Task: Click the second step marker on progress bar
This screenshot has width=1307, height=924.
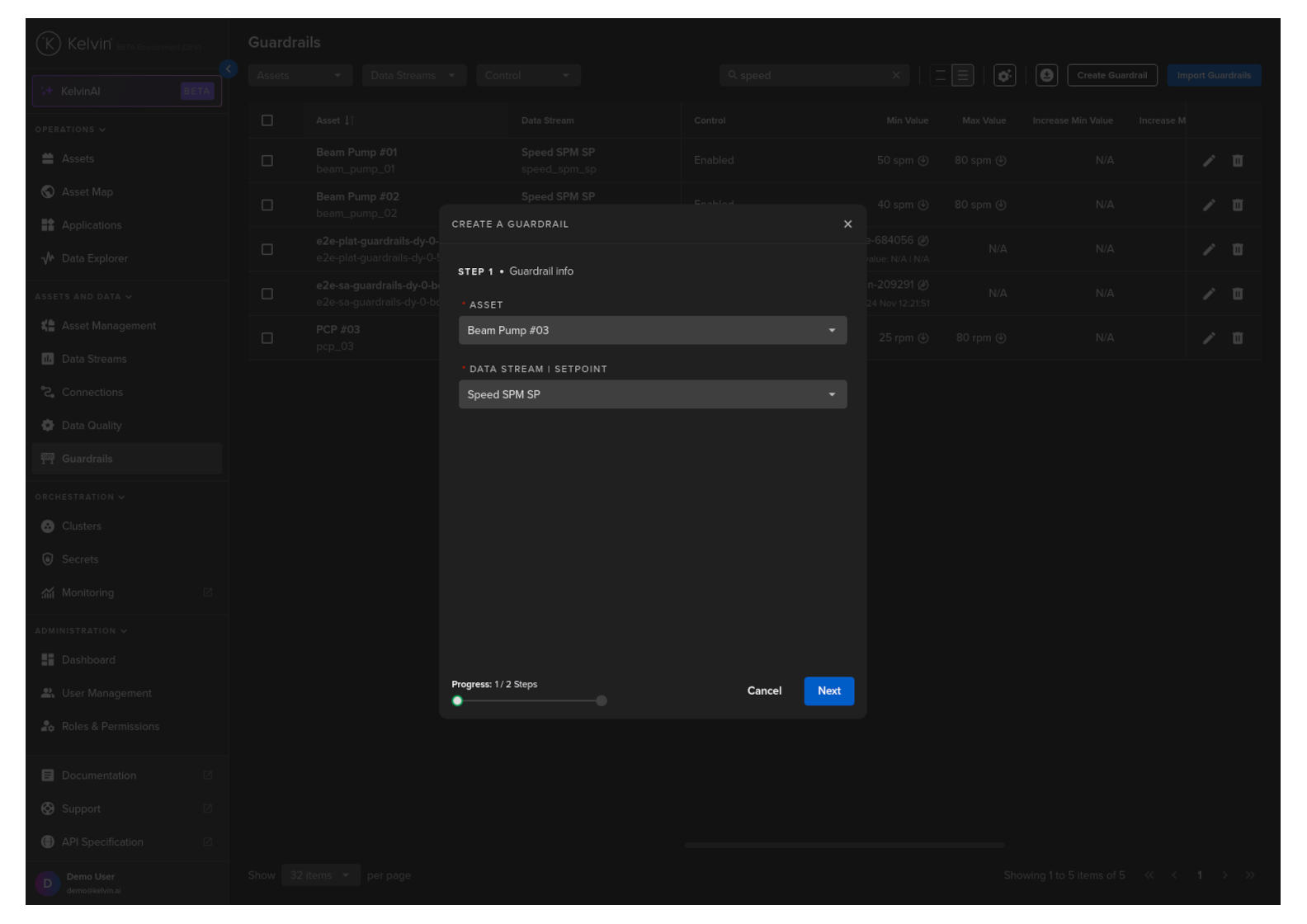Action: [x=602, y=701]
